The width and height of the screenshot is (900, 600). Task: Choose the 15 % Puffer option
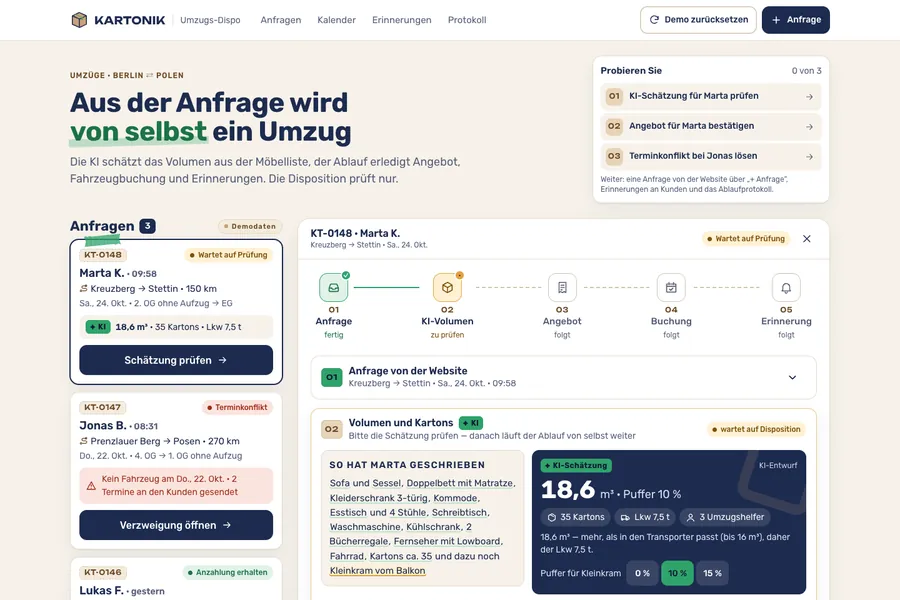pyautogui.click(x=712, y=573)
